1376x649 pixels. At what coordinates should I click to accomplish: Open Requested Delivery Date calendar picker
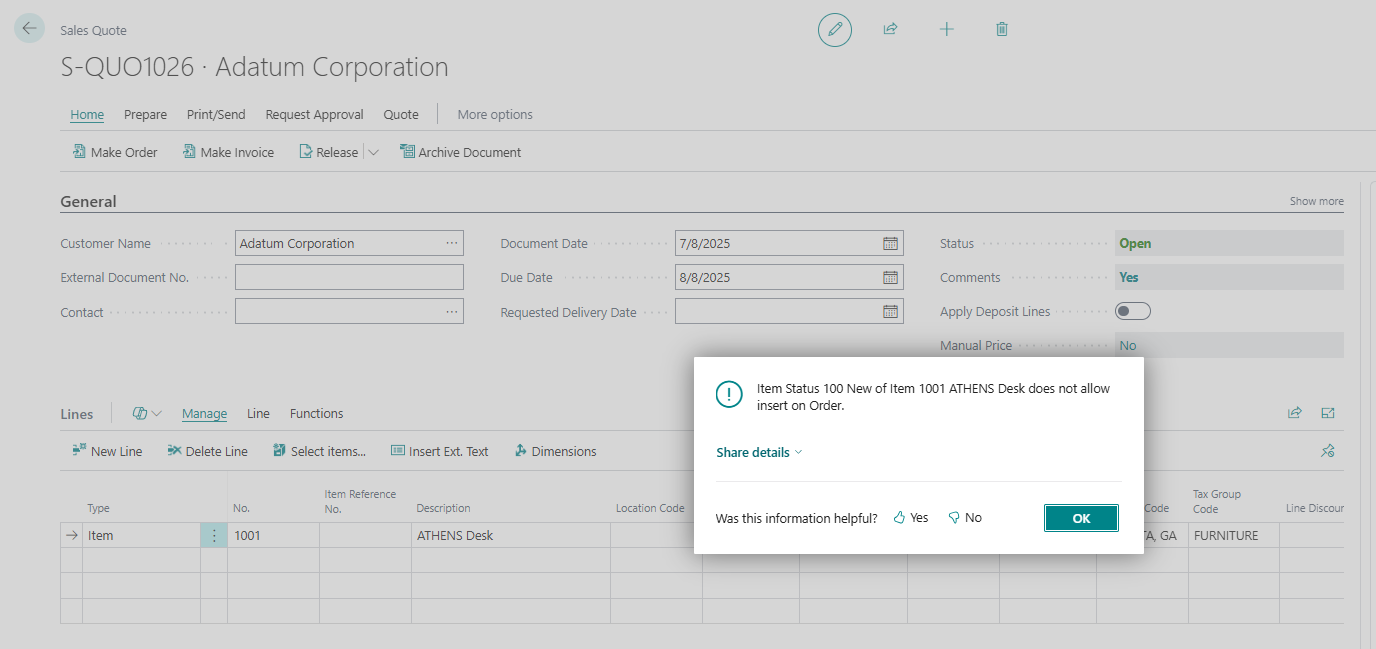[890, 312]
